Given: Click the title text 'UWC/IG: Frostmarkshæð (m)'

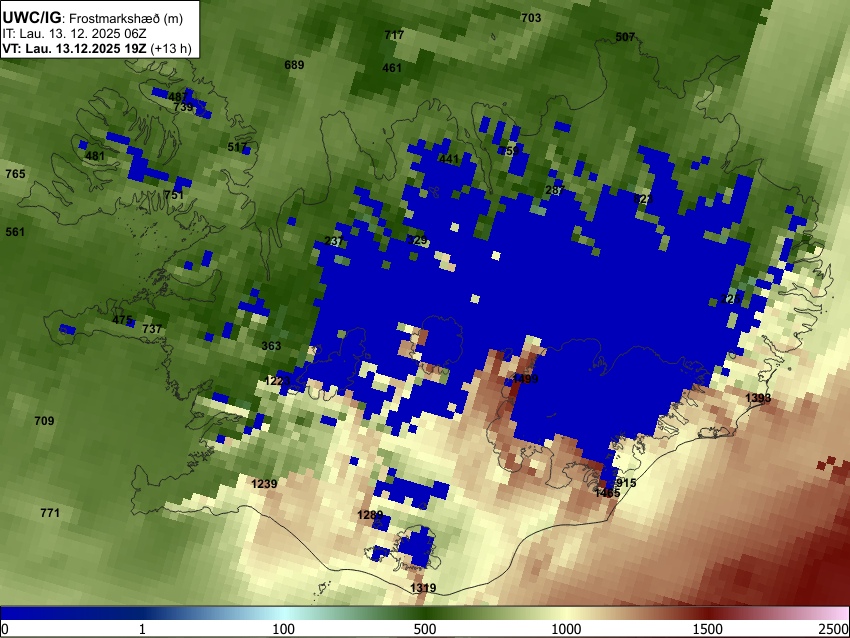Looking at the screenshot, I should point(93,18).
